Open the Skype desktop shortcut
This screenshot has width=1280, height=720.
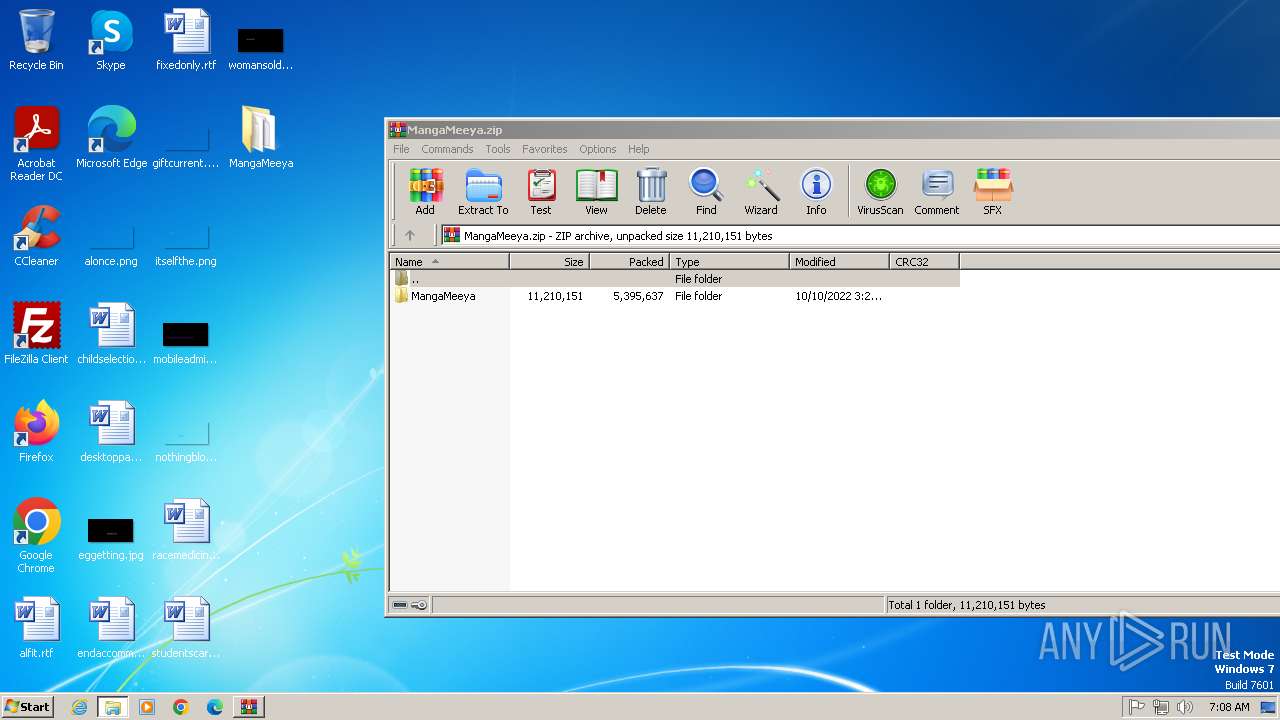click(111, 40)
